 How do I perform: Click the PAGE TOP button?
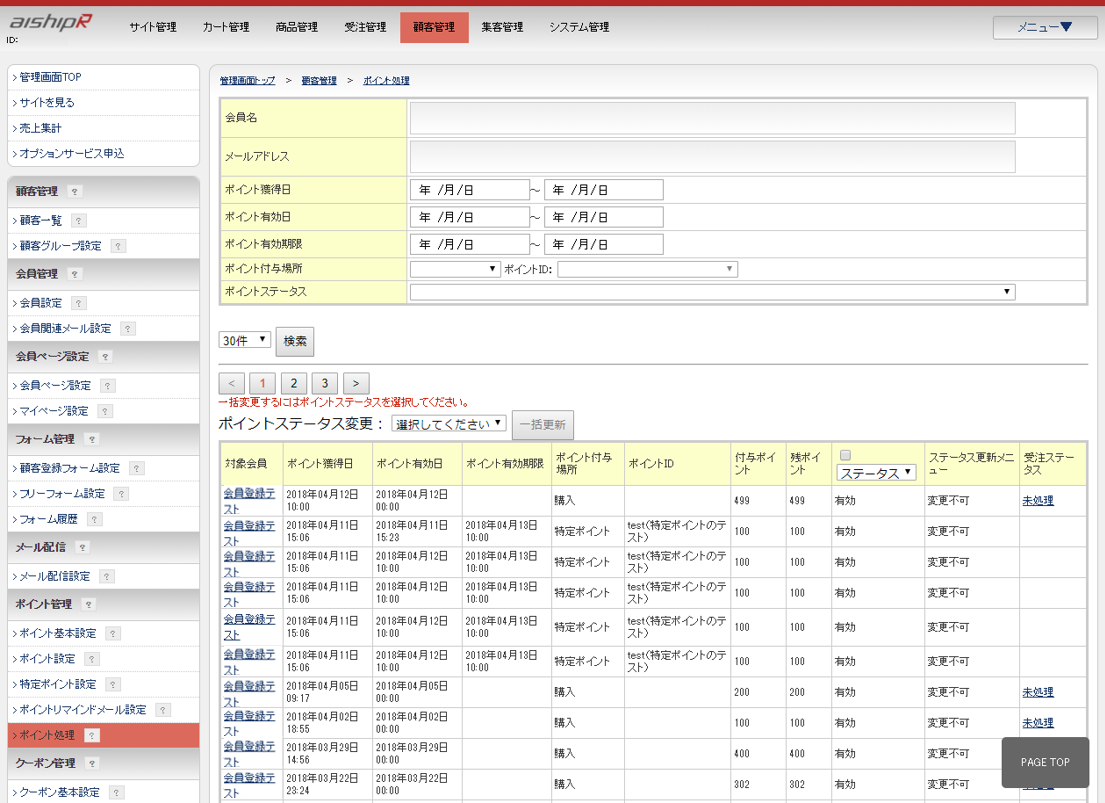[1045, 762]
